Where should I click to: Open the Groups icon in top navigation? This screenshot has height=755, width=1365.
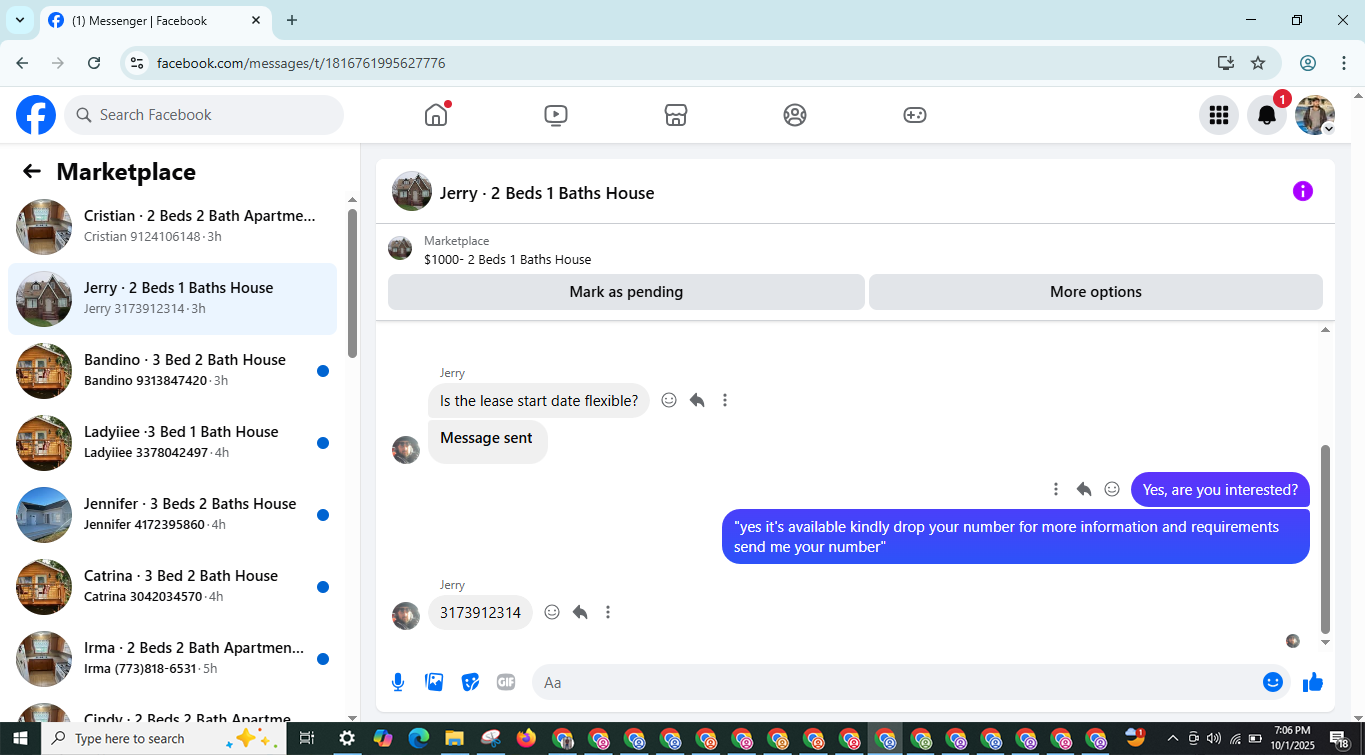tap(795, 115)
